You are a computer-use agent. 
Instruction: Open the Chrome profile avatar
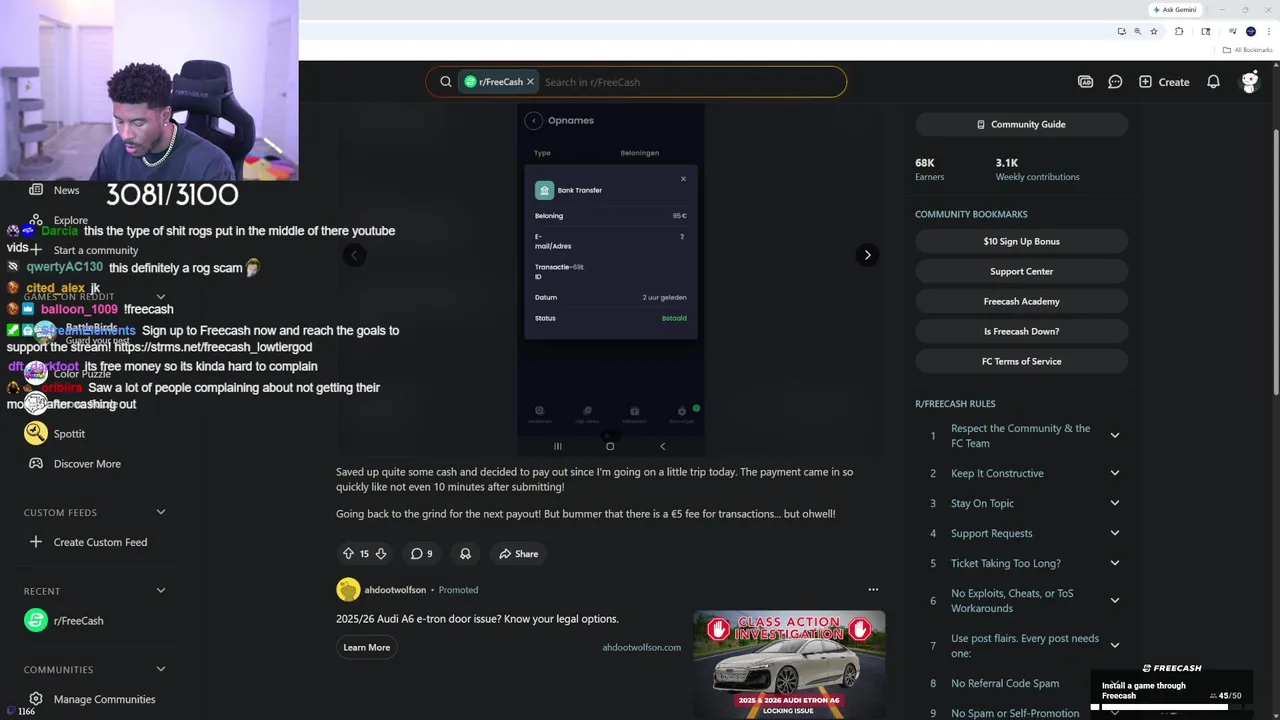[1250, 32]
